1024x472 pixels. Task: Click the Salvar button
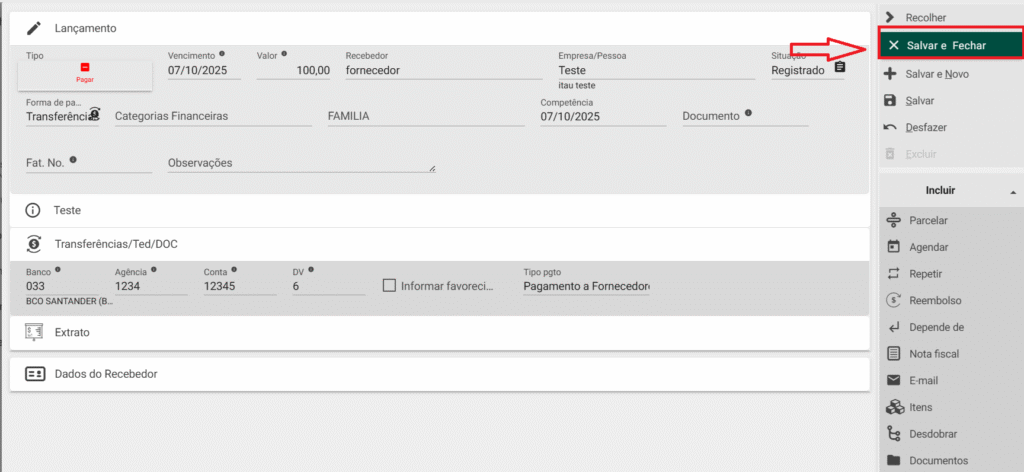click(x=919, y=101)
